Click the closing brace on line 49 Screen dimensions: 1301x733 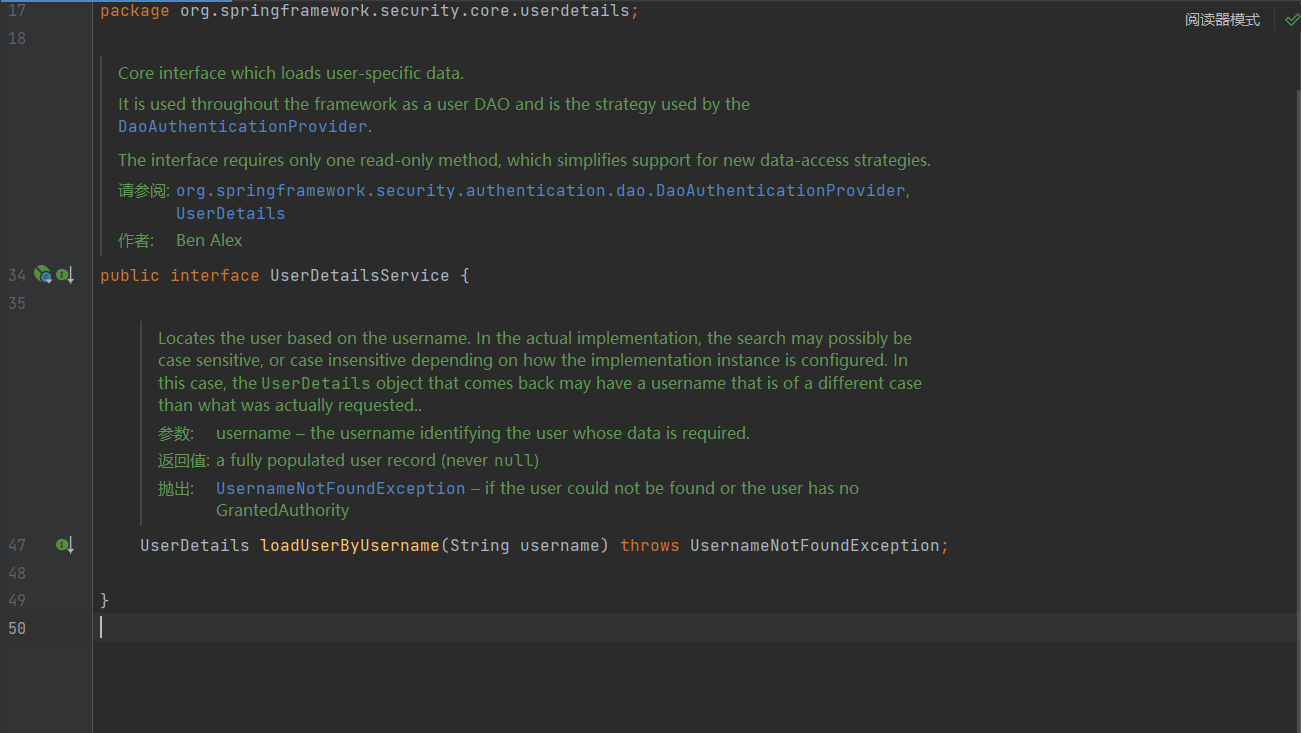pyautogui.click(x=105, y=600)
